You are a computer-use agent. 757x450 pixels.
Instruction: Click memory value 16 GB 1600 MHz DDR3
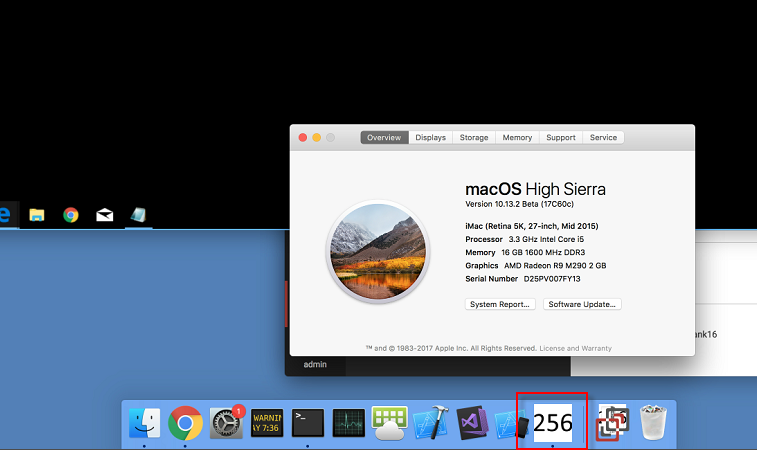coord(543,253)
